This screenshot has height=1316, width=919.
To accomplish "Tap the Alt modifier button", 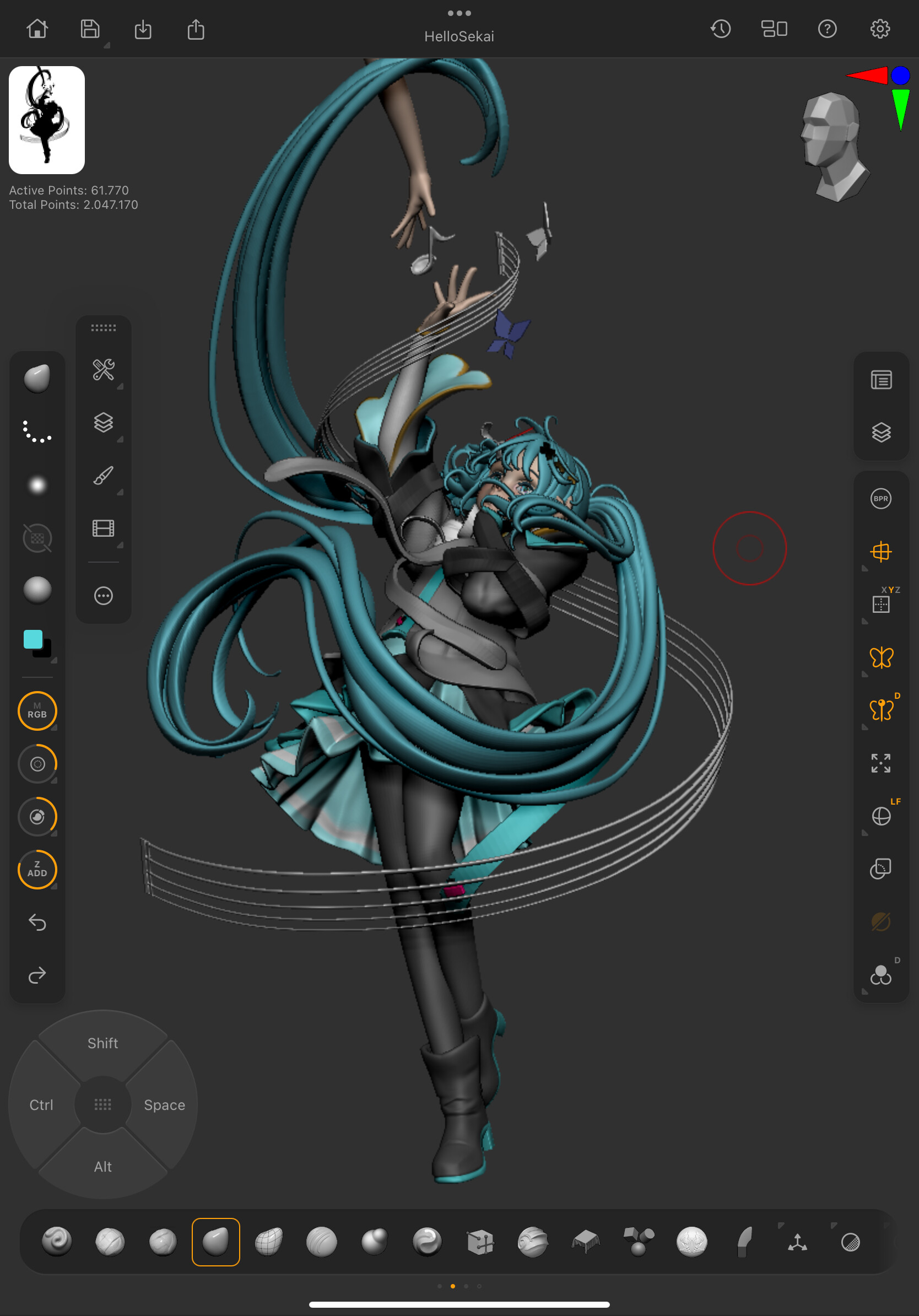I will pos(103,1167).
